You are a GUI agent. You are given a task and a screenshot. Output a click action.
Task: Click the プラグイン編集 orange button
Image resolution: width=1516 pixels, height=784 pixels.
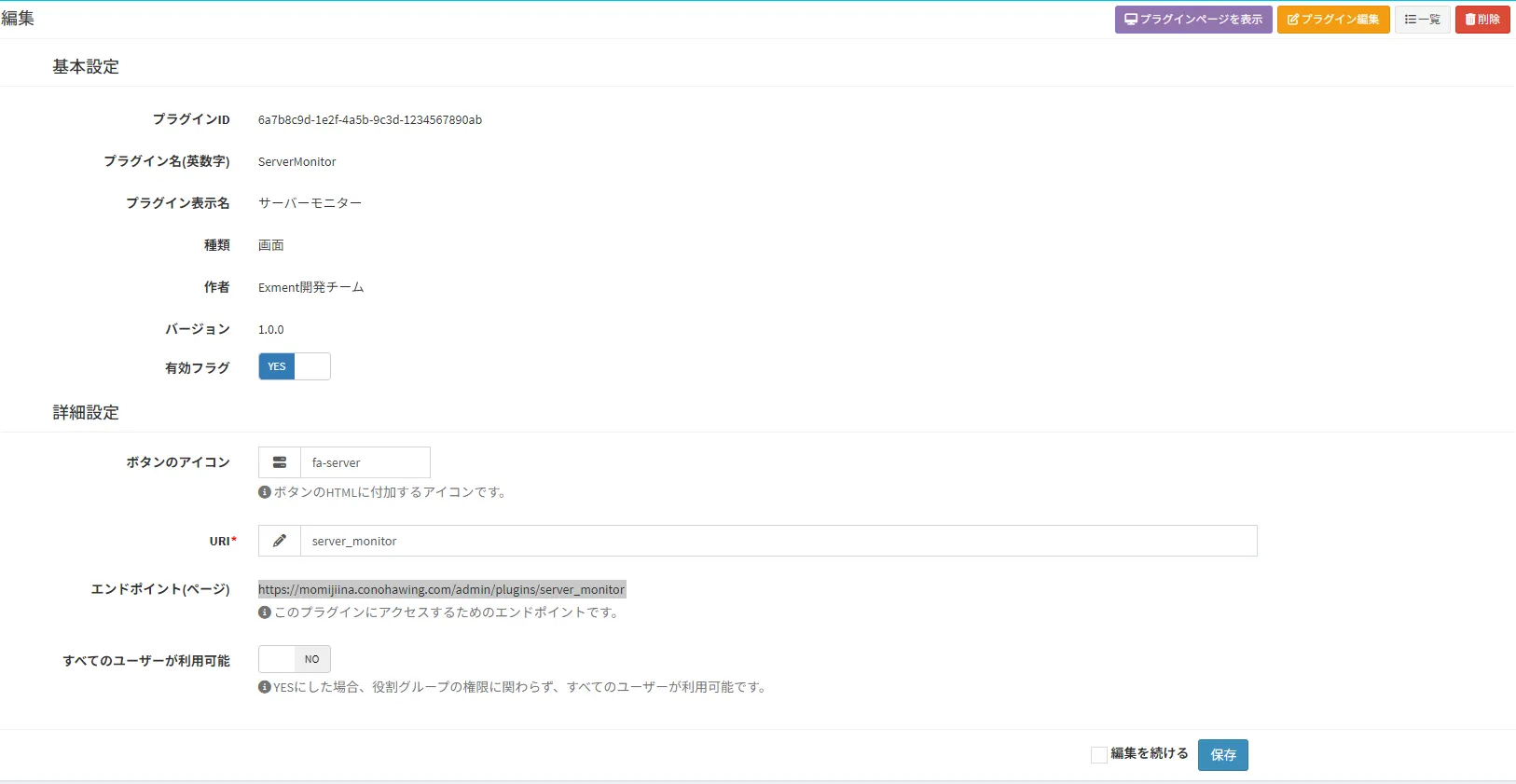pos(1332,20)
